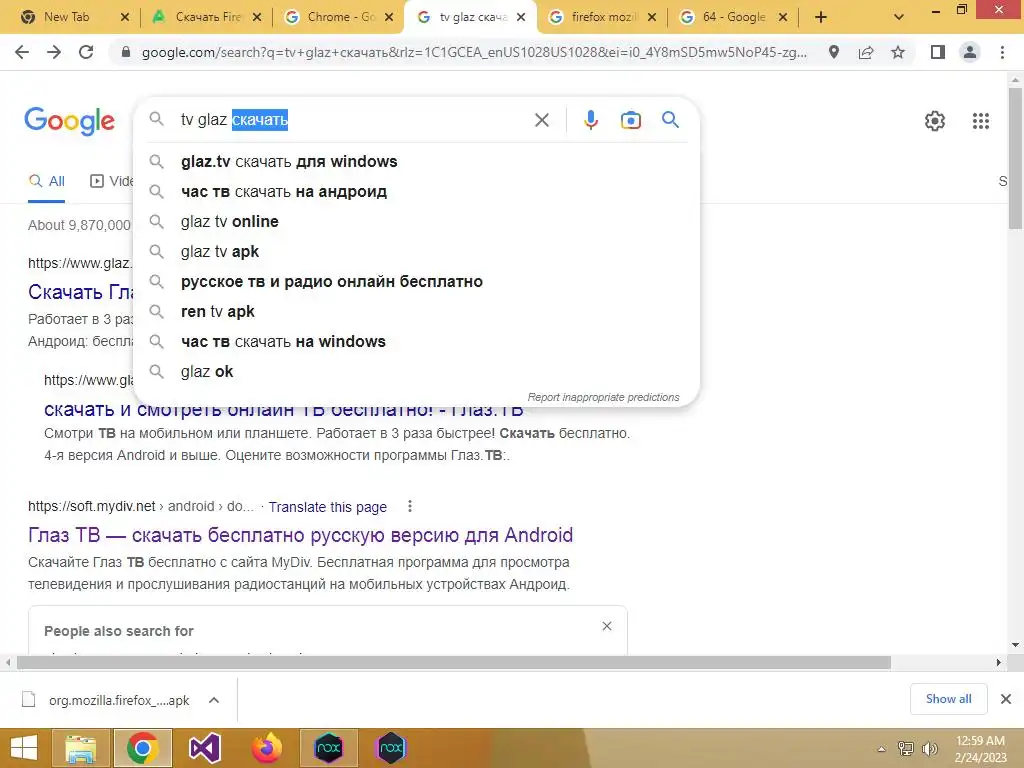Start voice search with the microphone icon
The width and height of the screenshot is (1024, 768).
590,120
